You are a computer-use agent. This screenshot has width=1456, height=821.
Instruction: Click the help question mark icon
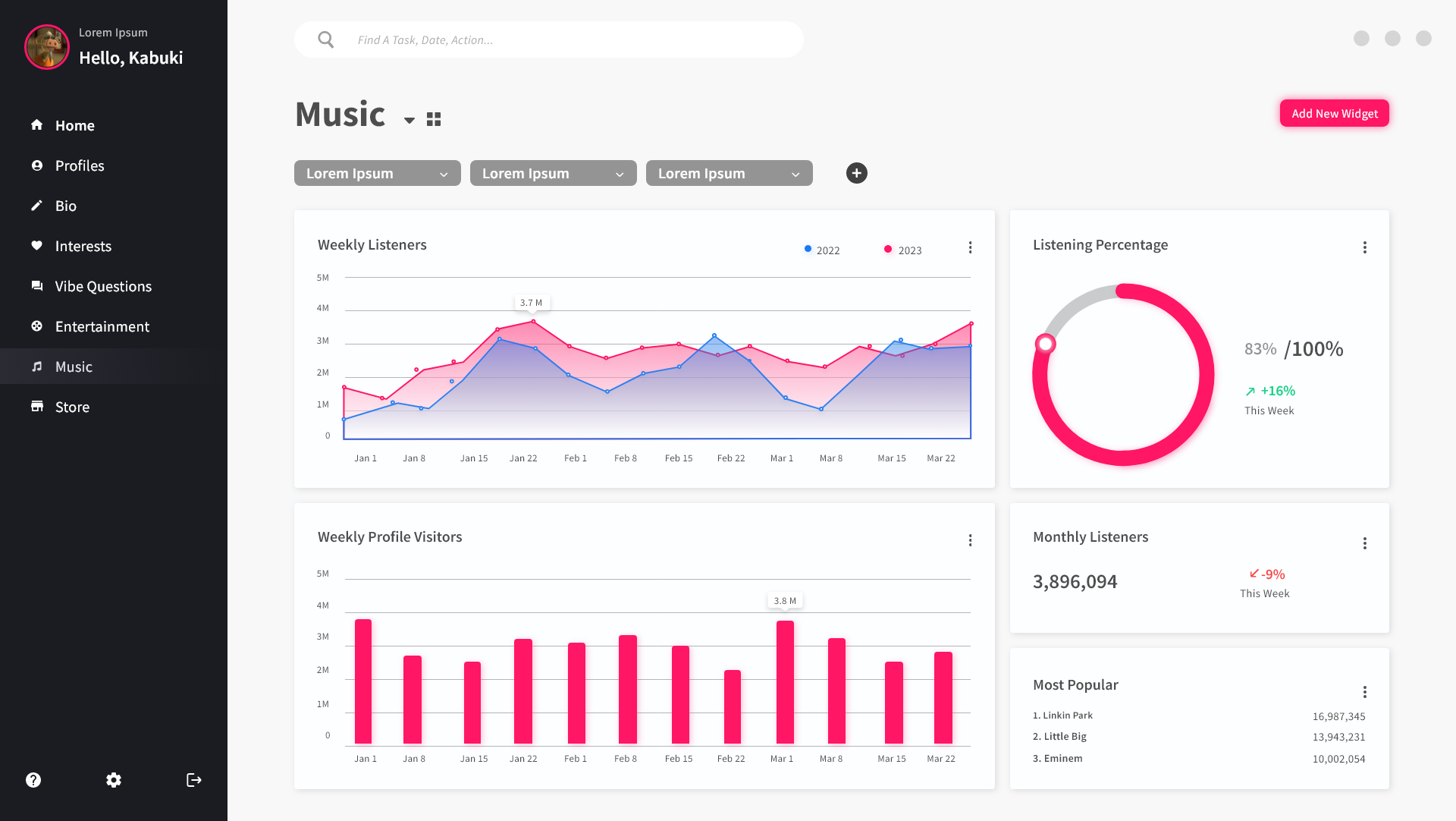coord(33,780)
